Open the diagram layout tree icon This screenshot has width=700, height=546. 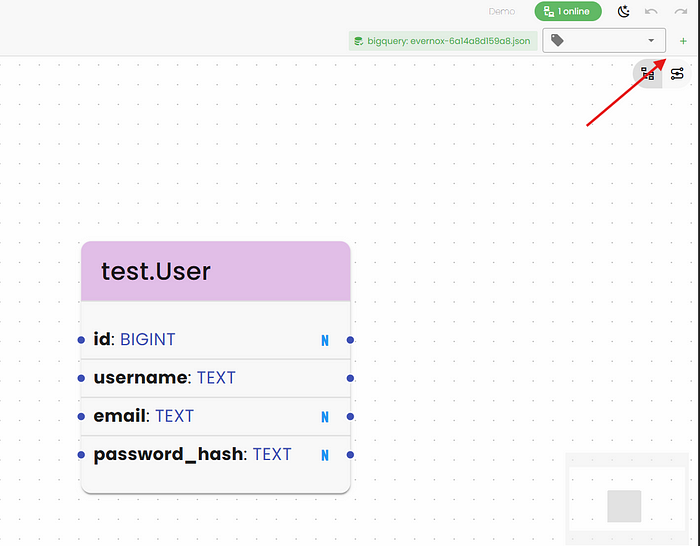pos(648,74)
